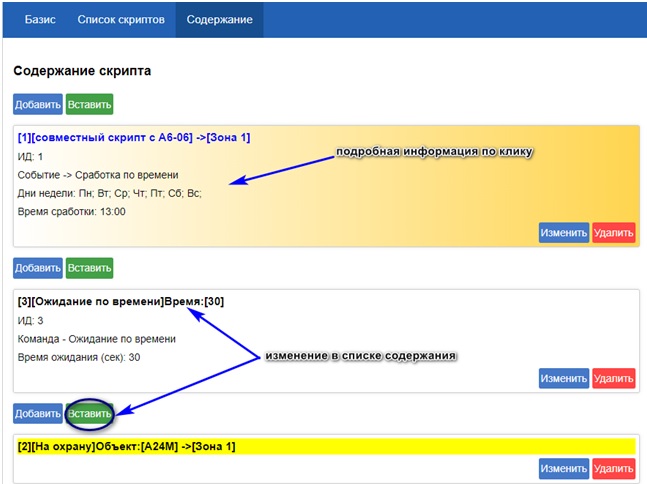
Task: Switch to the Список скриптов tab
Action: click(x=121, y=20)
